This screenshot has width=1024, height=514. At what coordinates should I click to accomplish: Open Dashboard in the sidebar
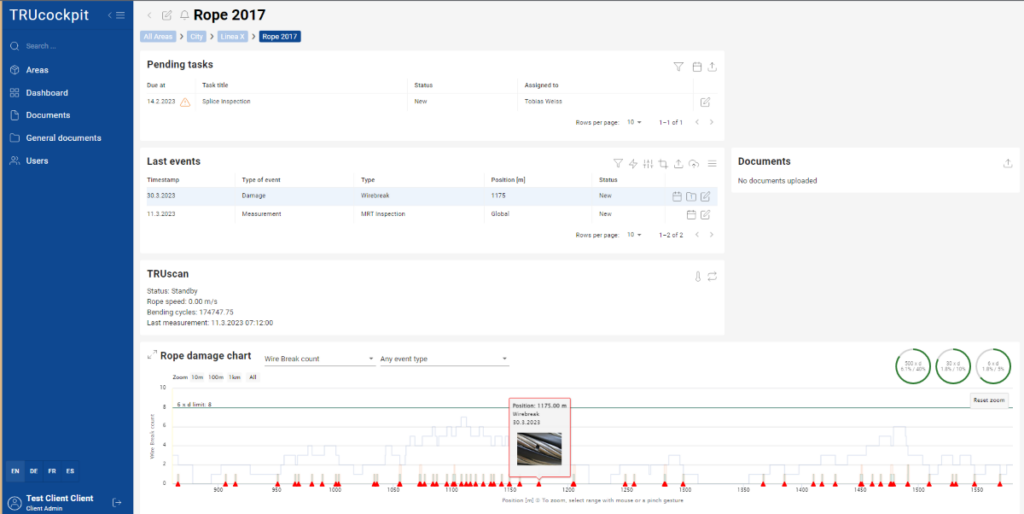pos(46,93)
